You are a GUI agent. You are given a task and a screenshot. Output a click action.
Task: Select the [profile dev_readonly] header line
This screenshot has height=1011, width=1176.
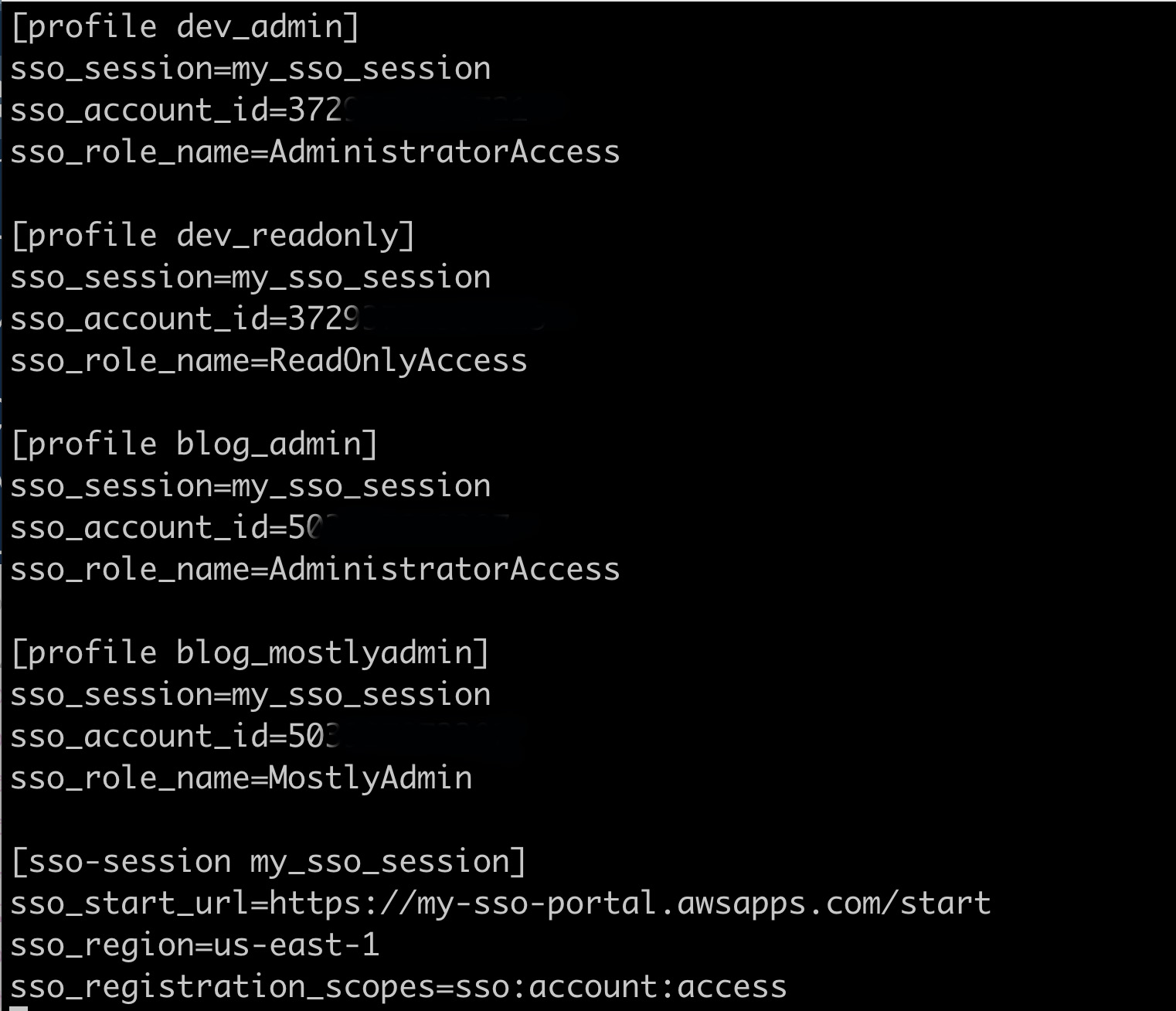pos(213,236)
